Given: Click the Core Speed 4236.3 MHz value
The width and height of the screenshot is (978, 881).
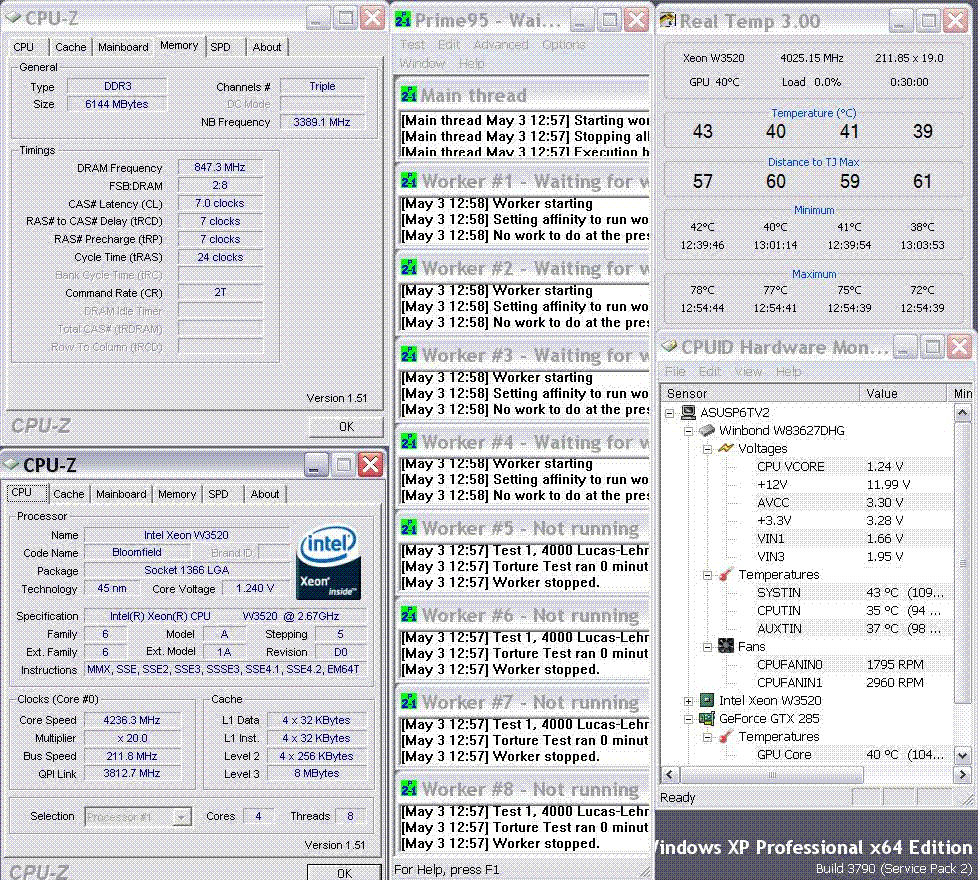Looking at the screenshot, I should pyautogui.click(x=132, y=720).
